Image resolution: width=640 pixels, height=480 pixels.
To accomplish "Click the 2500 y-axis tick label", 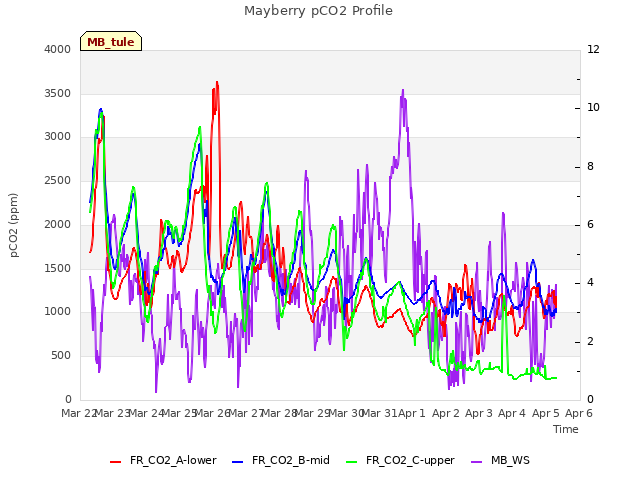I will click(x=58, y=180).
